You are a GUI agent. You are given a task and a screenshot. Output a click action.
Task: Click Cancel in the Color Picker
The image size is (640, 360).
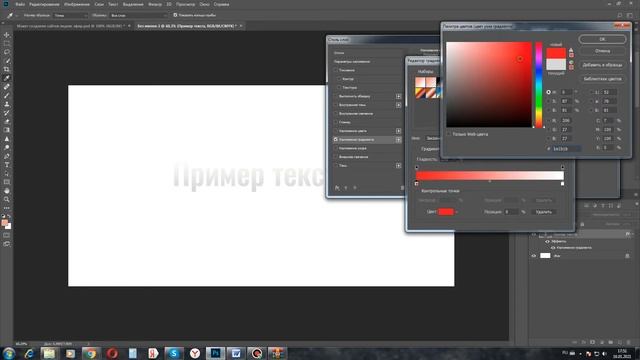click(x=602, y=51)
